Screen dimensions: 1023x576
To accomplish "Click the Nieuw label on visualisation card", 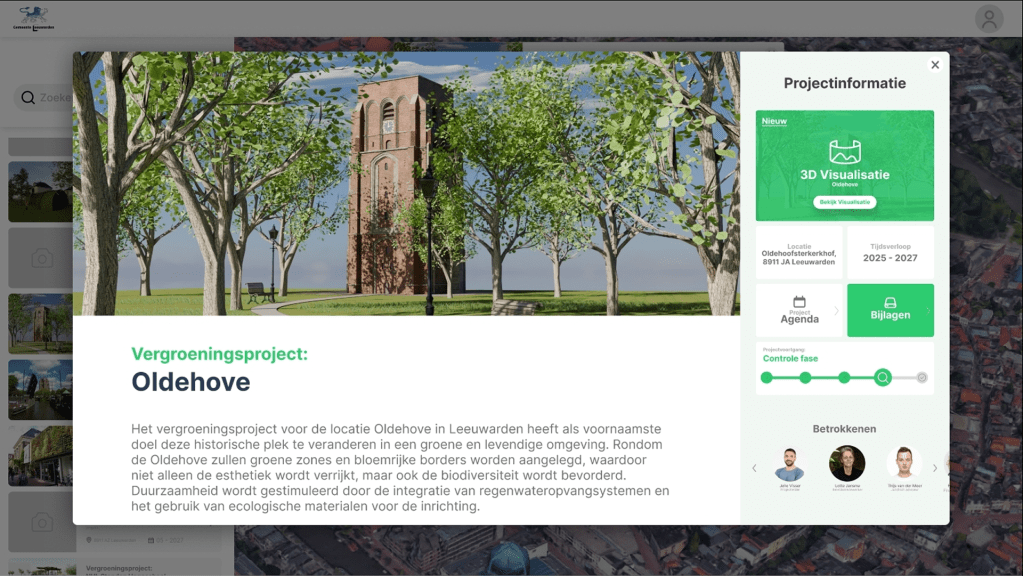I will (x=775, y=121).
